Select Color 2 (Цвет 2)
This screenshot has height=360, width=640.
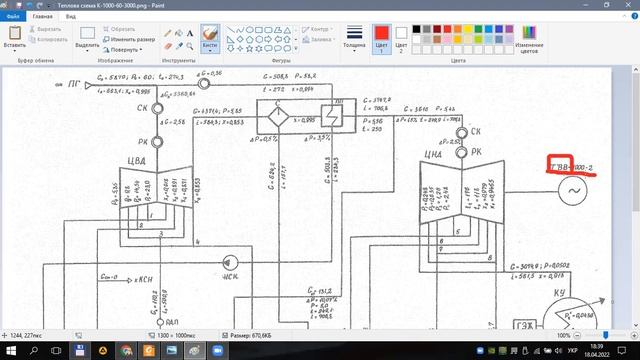click(401, 39)
